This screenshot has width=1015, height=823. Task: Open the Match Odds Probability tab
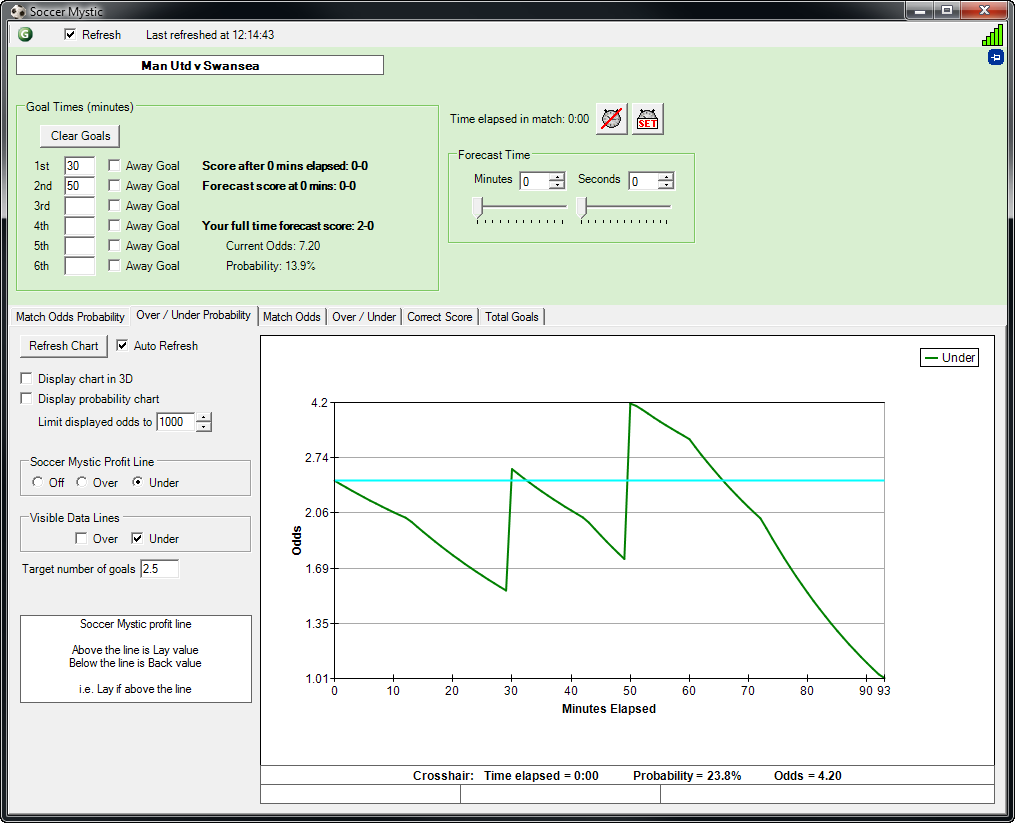click(x=70, y=317)
